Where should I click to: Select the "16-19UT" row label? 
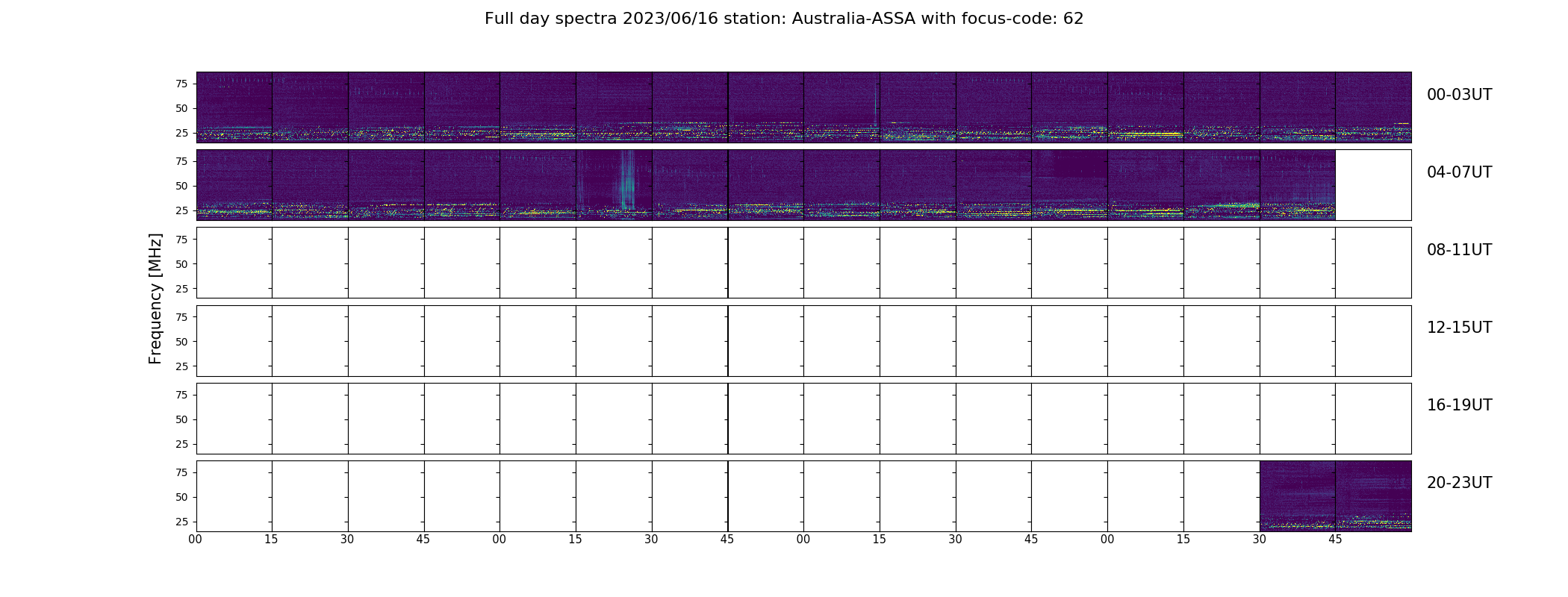(x=1459, y=405)
